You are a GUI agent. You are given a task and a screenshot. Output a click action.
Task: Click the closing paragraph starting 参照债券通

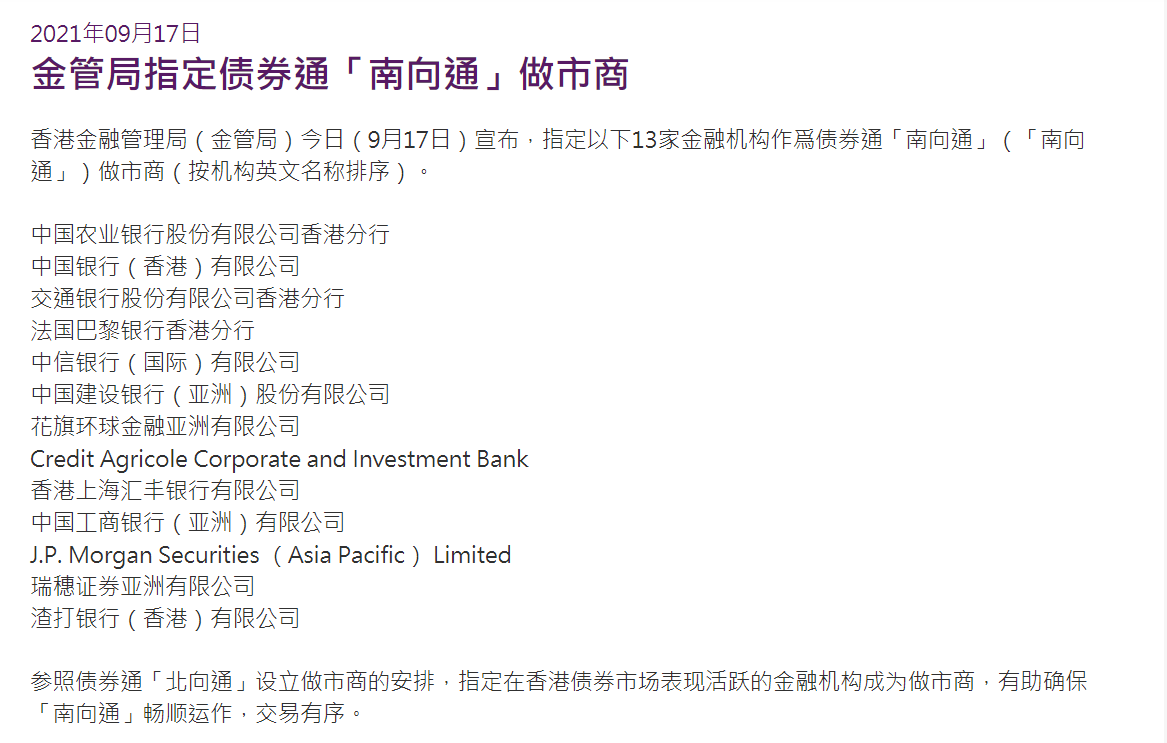click(x=558, y=683)
